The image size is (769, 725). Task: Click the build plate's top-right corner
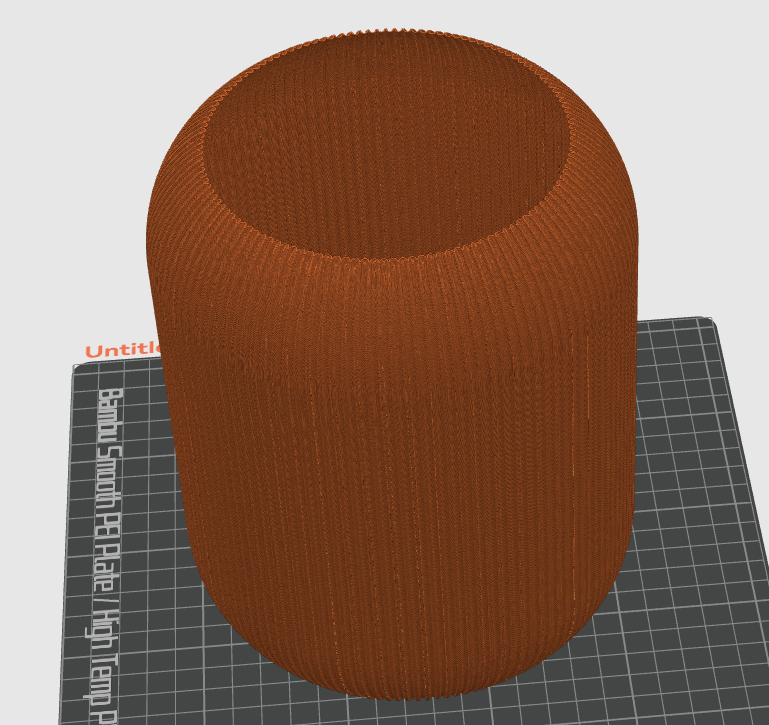pyautogui.click(x=712, y=322)
